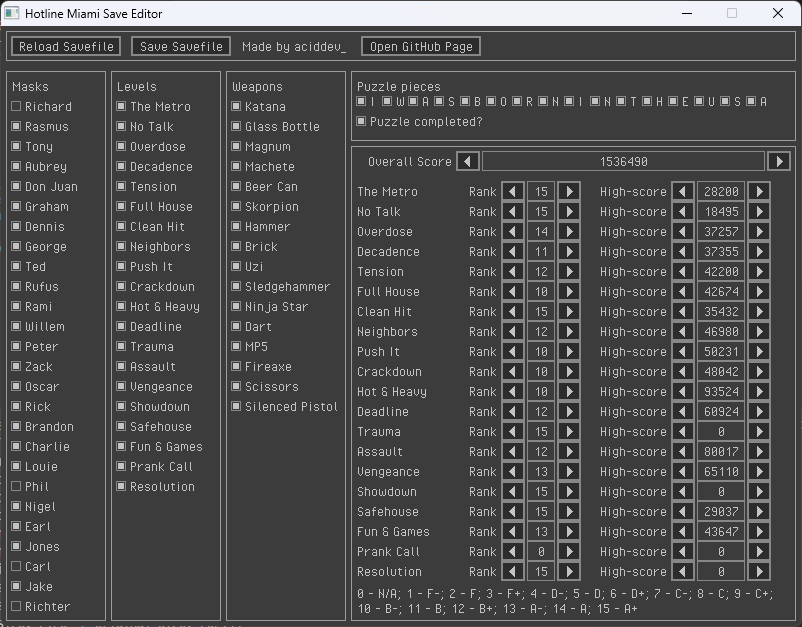This screenshot has width=802, height=627.
Task: Toggle the Puzzle completed checkbox
Action: tap(362, 121)
